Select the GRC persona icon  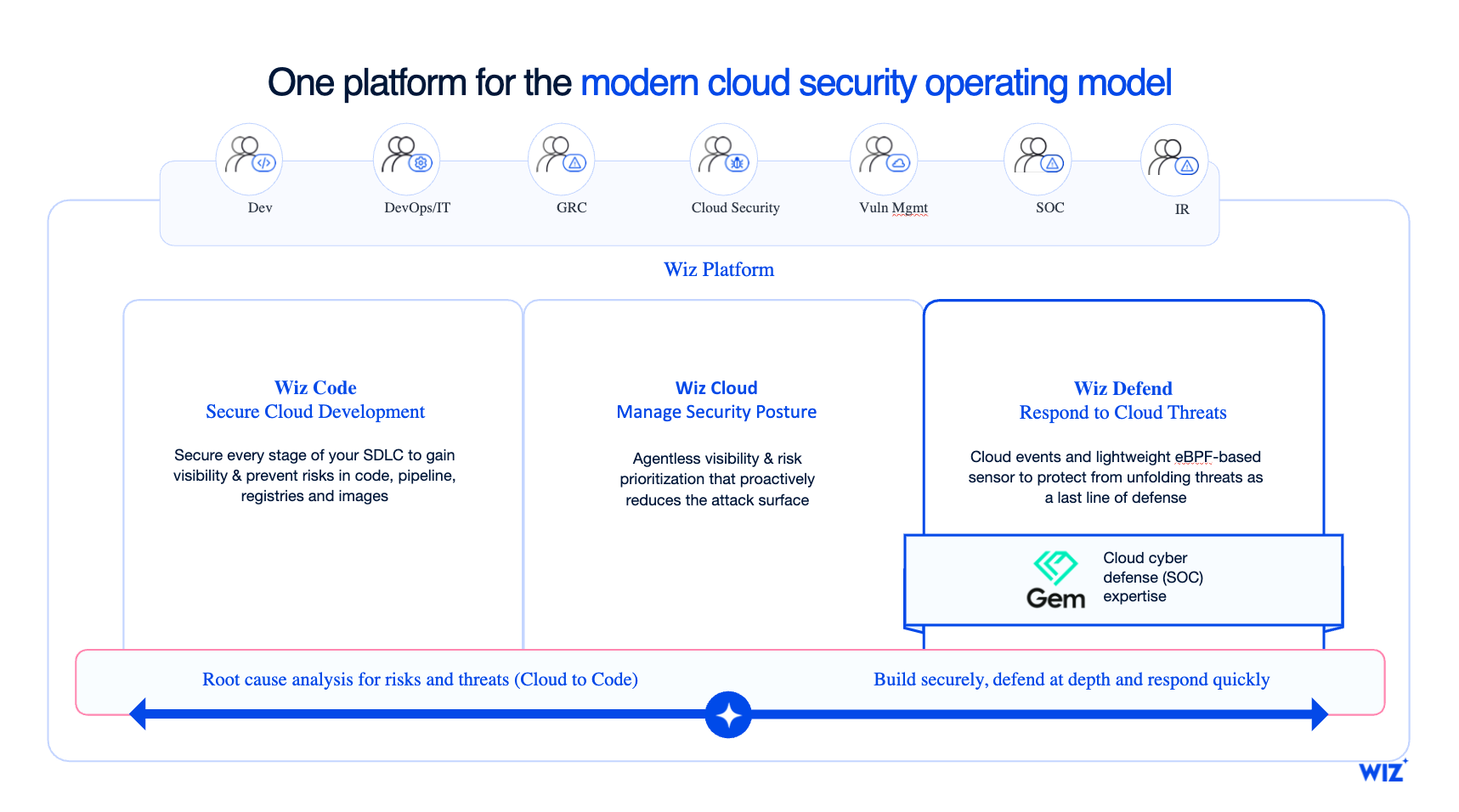click(x=561, y=159)
